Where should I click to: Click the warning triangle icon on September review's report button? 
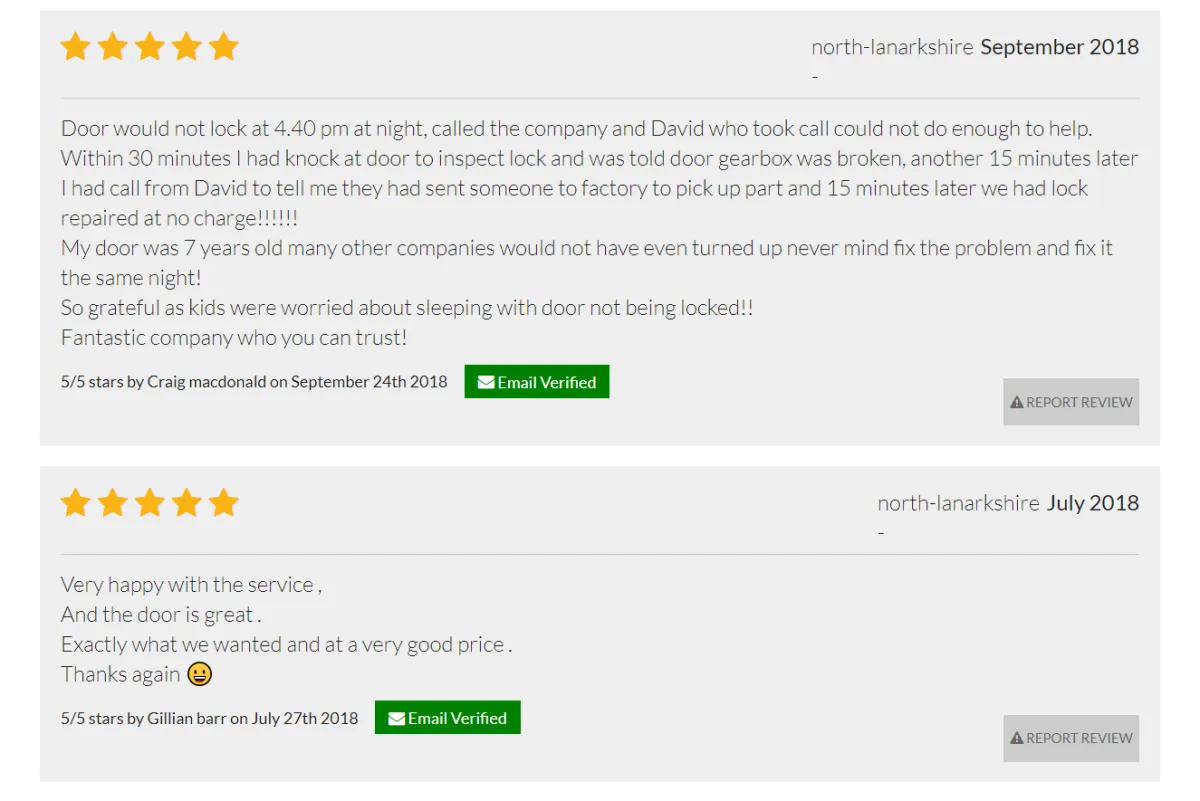[x=1017, y=402]
